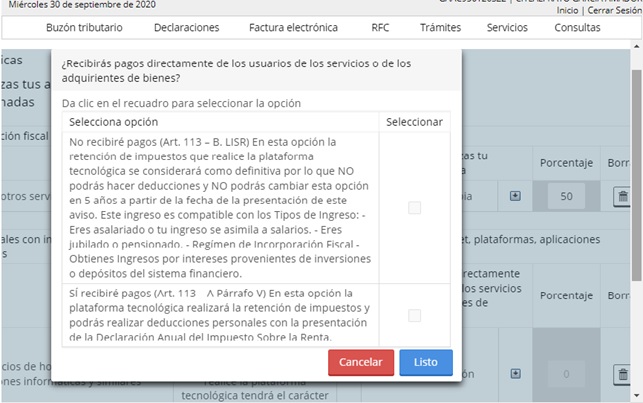Image resolution: width=643 pixels, height=403 pixels.
Task: Click the percentage field showing 0
Action: (566, 374)
